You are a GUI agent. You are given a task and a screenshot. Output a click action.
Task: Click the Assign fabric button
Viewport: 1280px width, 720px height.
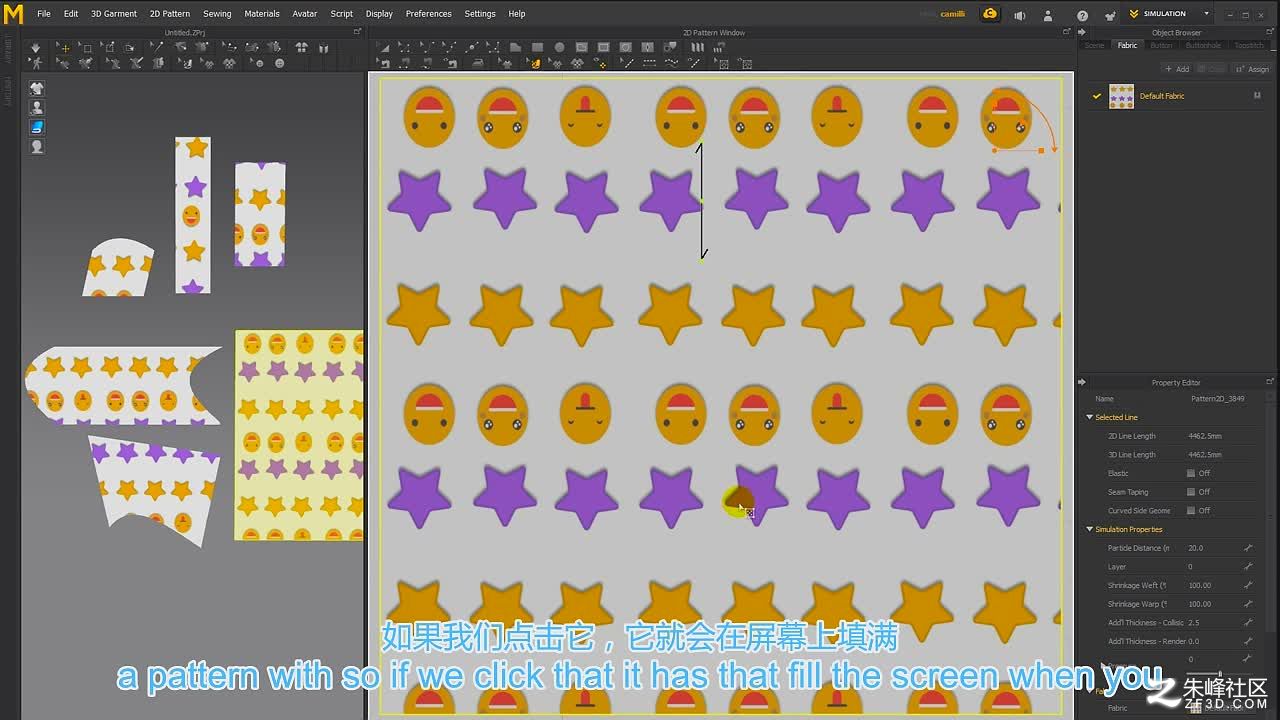(x=1254, y=69)
